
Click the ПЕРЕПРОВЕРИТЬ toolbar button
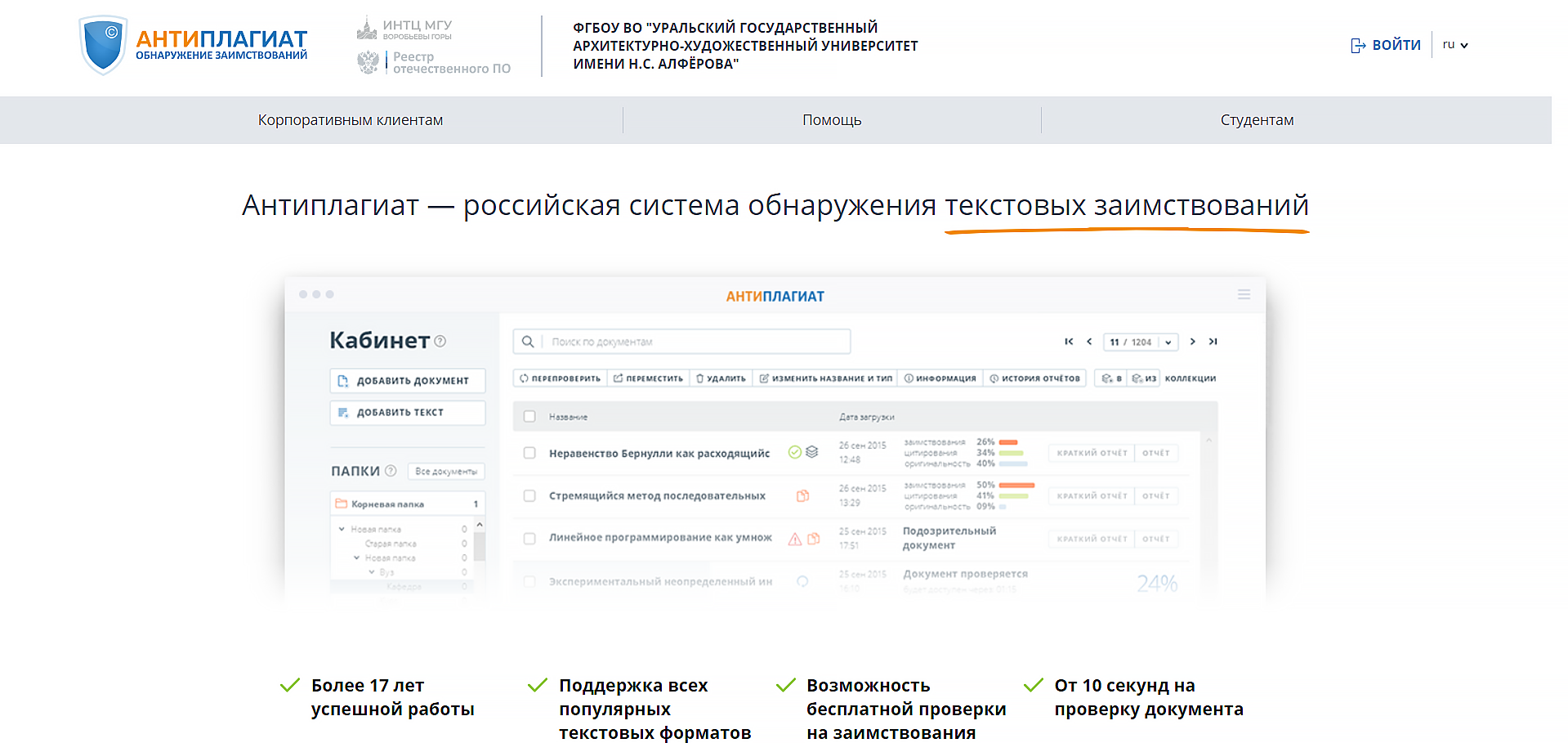[x=560, y=378]
